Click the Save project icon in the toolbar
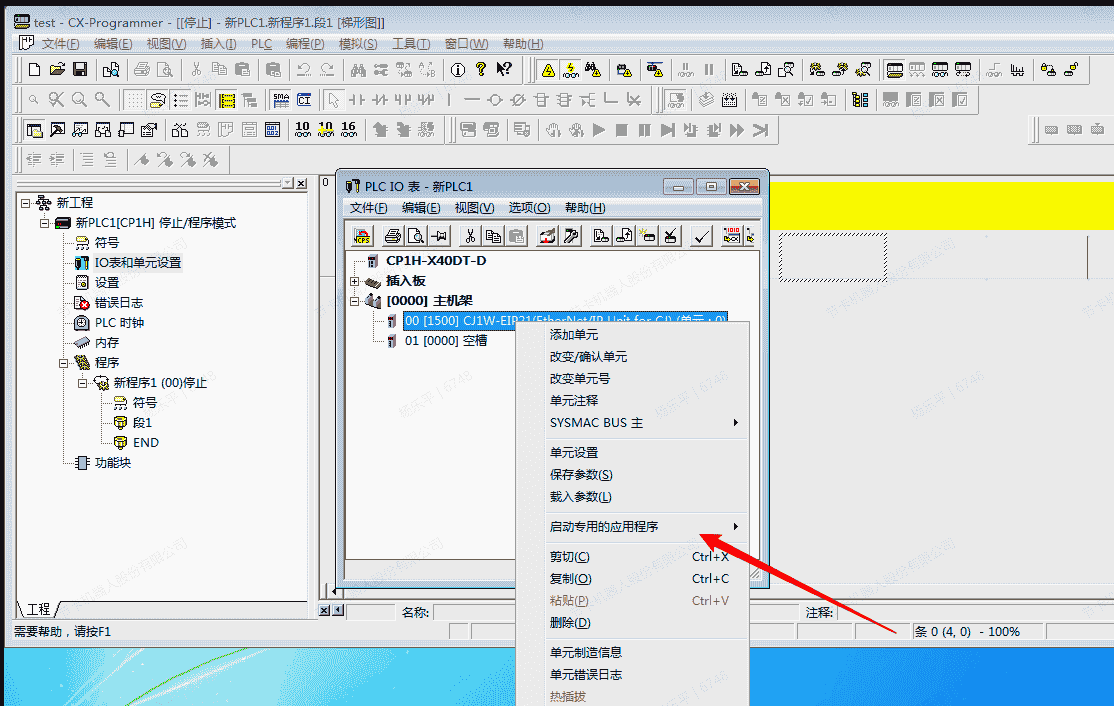 coord(80,69)
